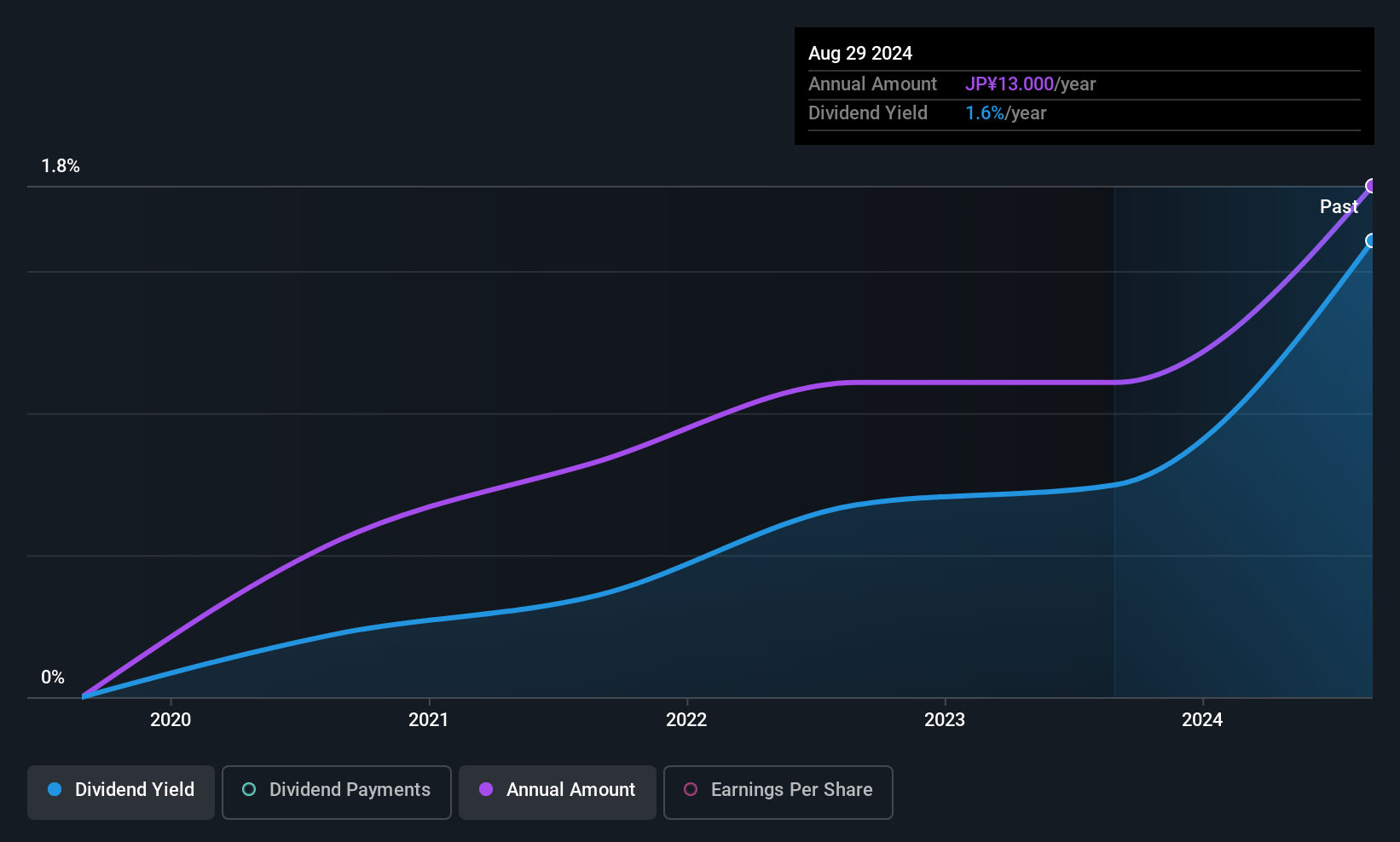Toggle off the Annual Amount series
Image resolution: width=1400 pixels, height=842 pixels.
pyautogui.click(x=558, y=790)
